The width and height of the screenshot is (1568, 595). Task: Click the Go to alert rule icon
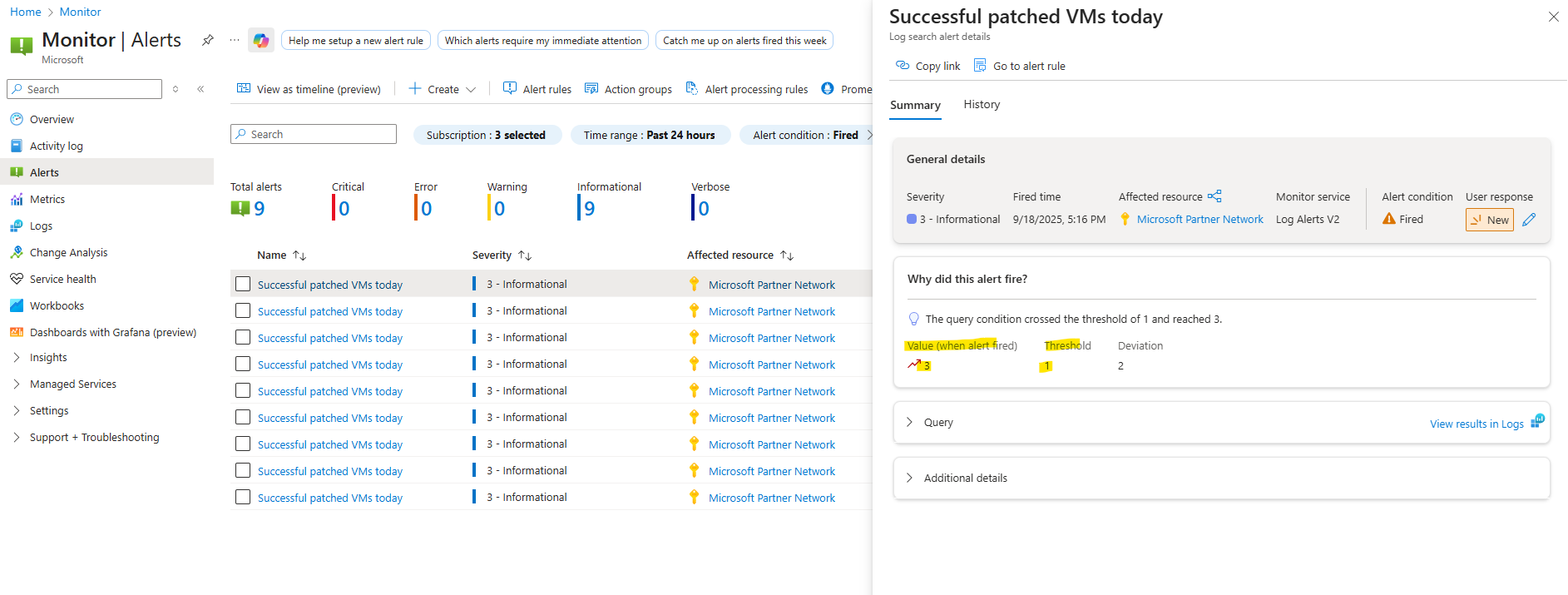point(980,66)
